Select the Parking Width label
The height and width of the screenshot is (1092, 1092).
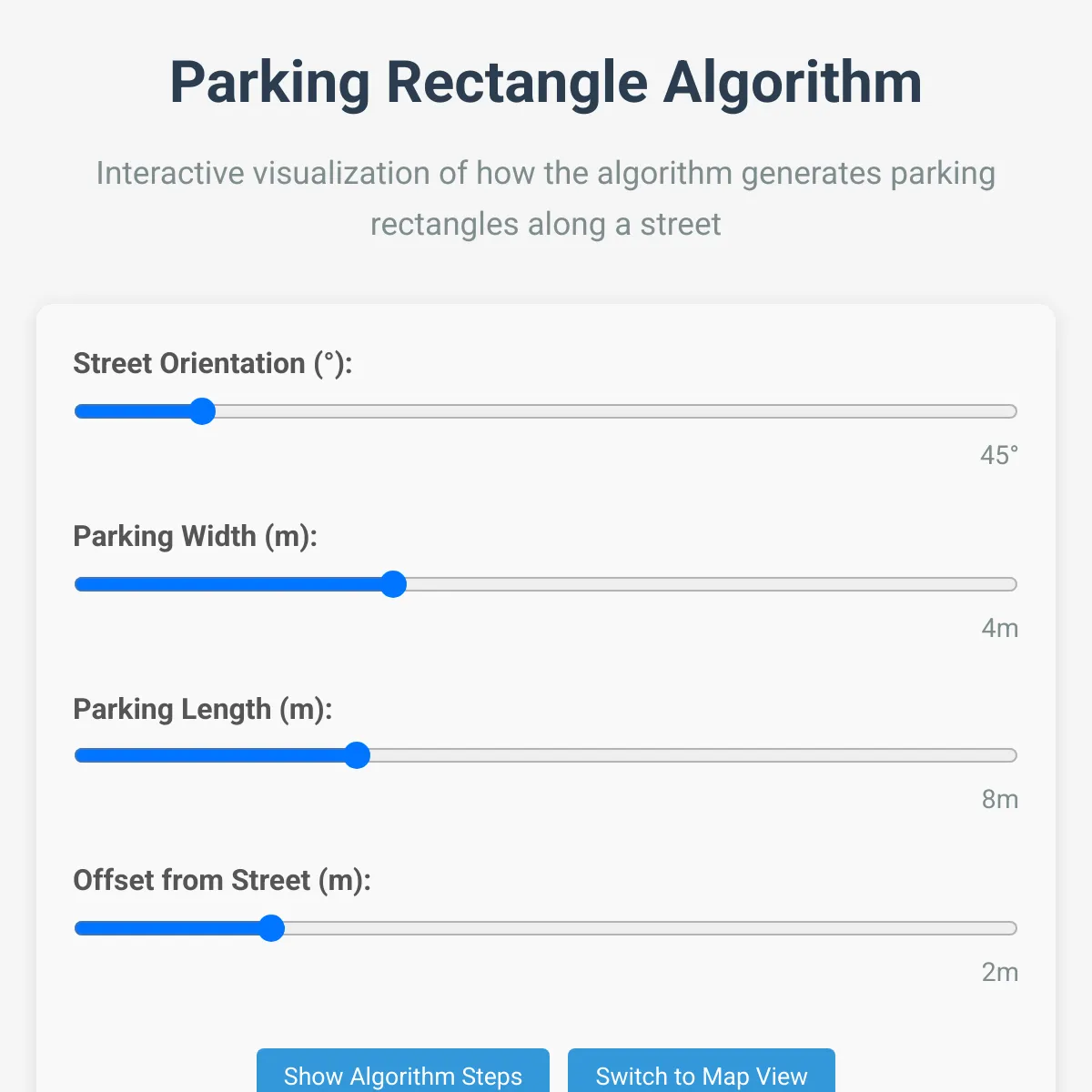tap(195, 537)
